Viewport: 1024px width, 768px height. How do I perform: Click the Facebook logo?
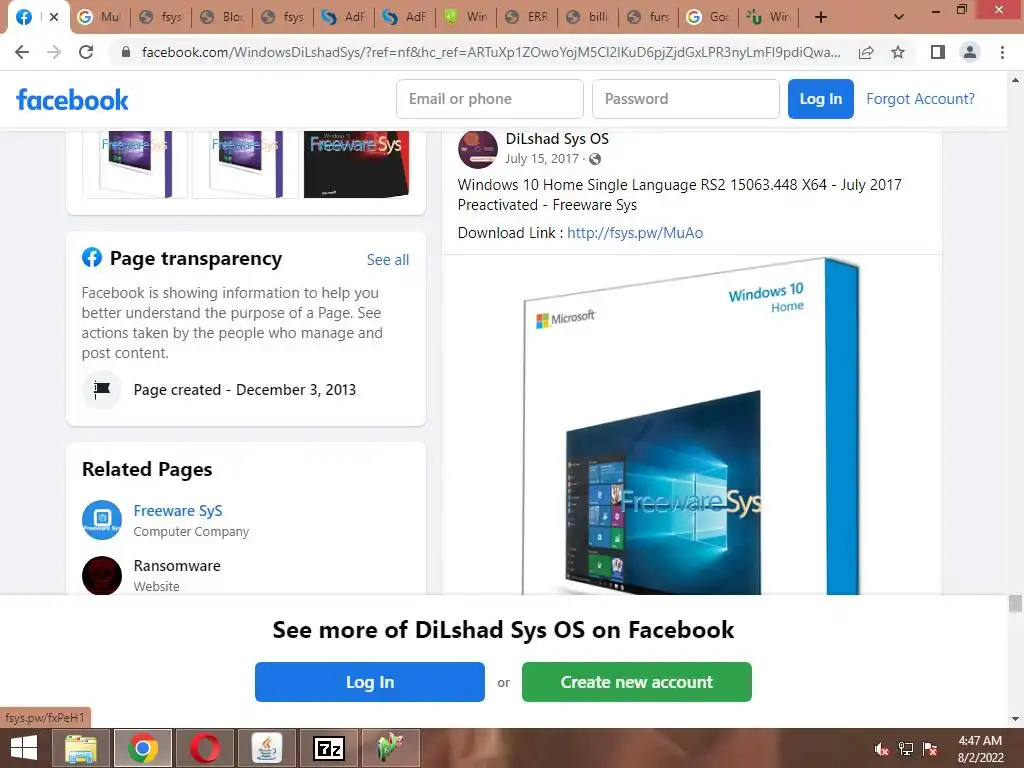pyautogui.click(x=72, y=100)
